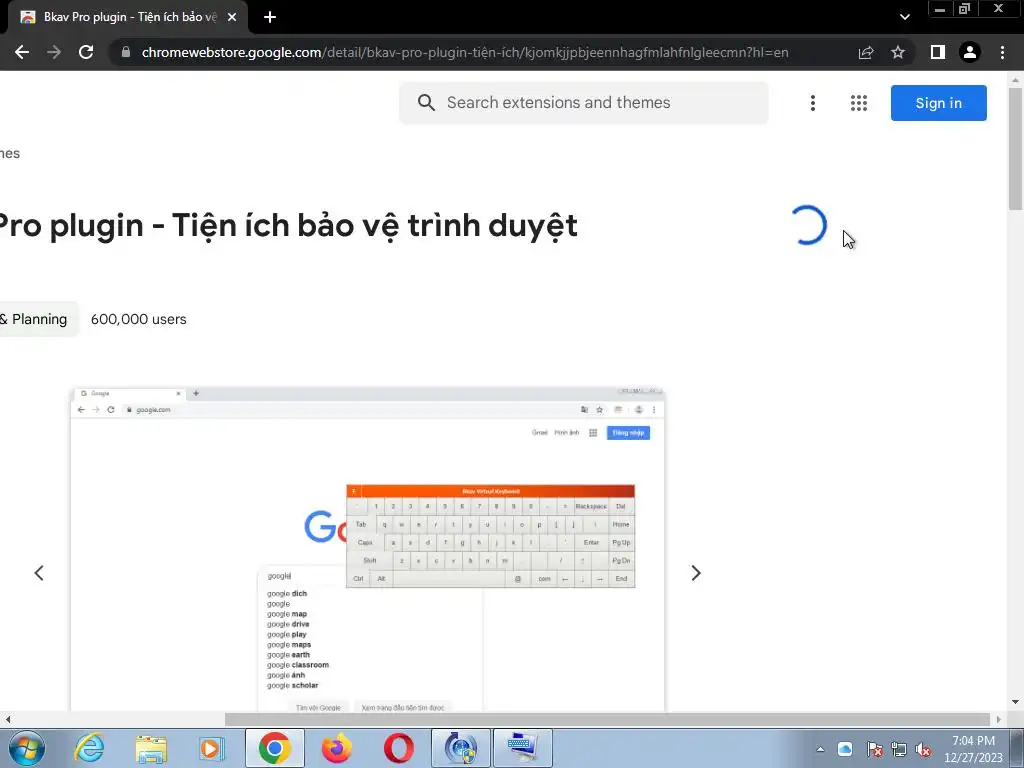
Task: Close the Bkav Pro plugin tab
Action: coord(232,17)
